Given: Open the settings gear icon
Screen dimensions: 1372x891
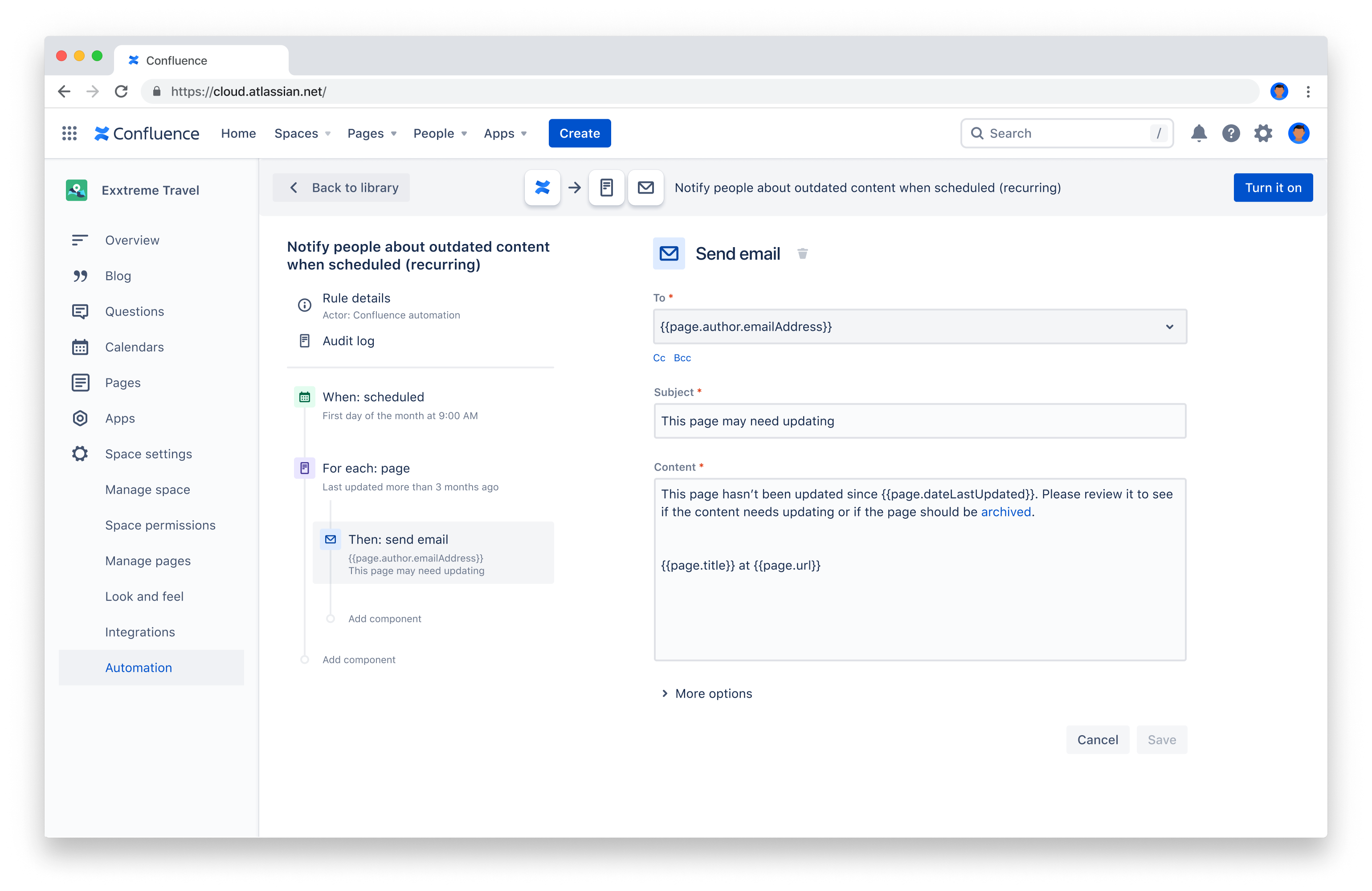Looking at the screenshot, I should coord(1263,133).
